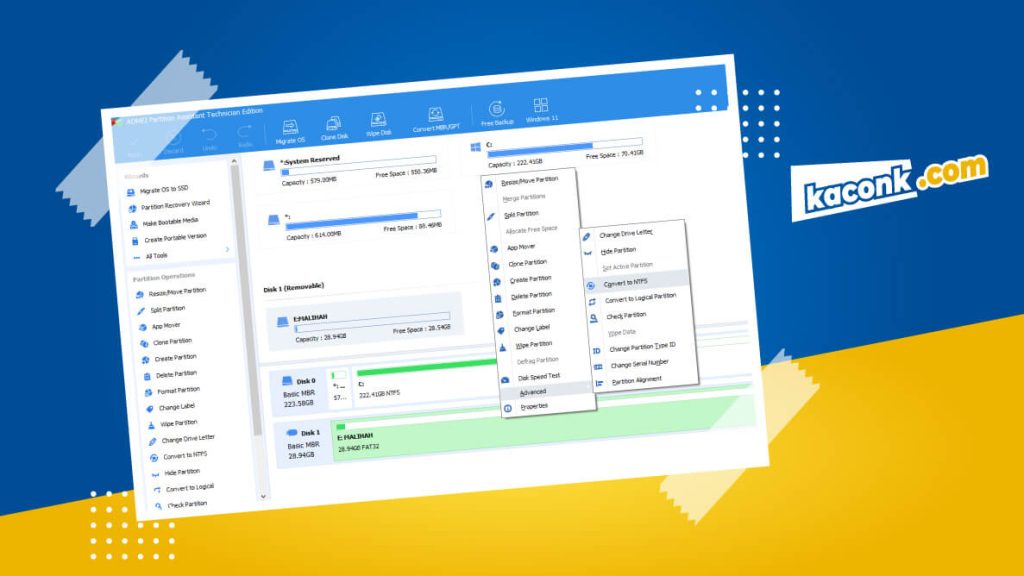Click Wipe Partition in the sidebar list
The height and width of the screenshot is (576, 1024).
[172, 423]
